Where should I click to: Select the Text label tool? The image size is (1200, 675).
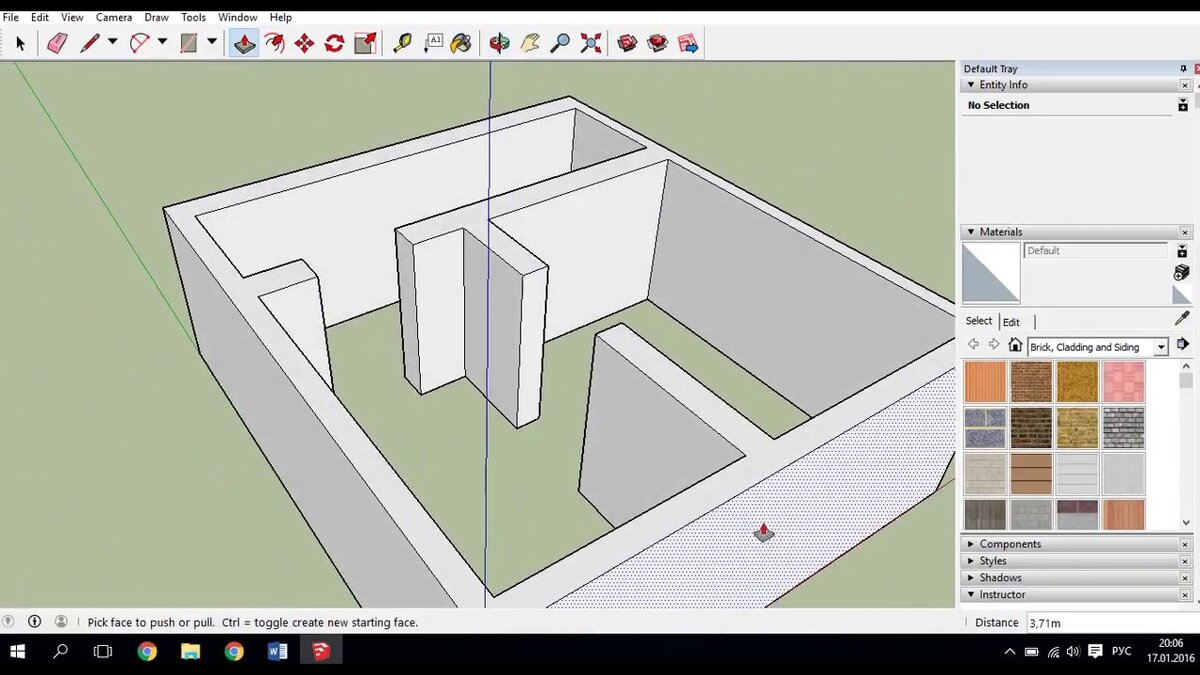(x=433, y=43)
